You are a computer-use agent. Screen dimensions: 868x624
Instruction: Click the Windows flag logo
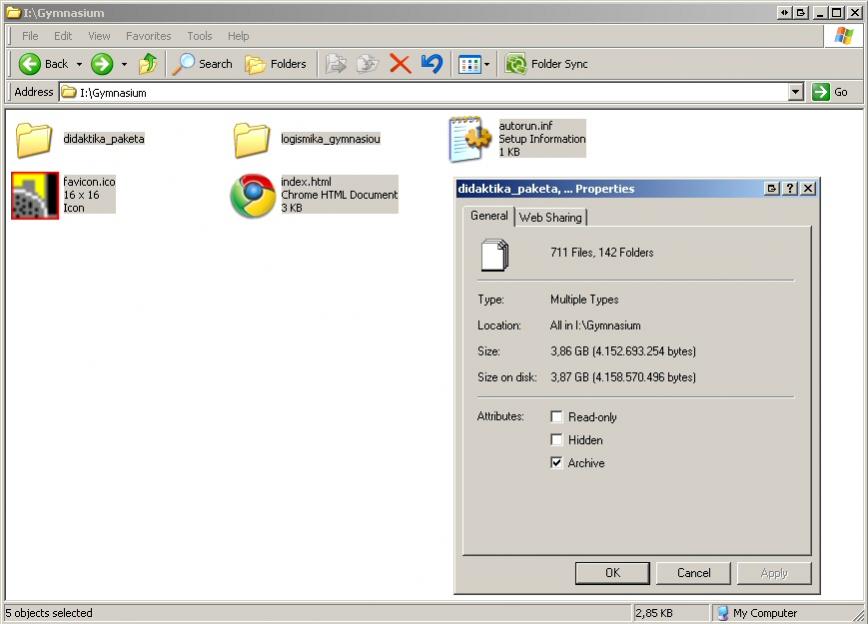[844, 37]
